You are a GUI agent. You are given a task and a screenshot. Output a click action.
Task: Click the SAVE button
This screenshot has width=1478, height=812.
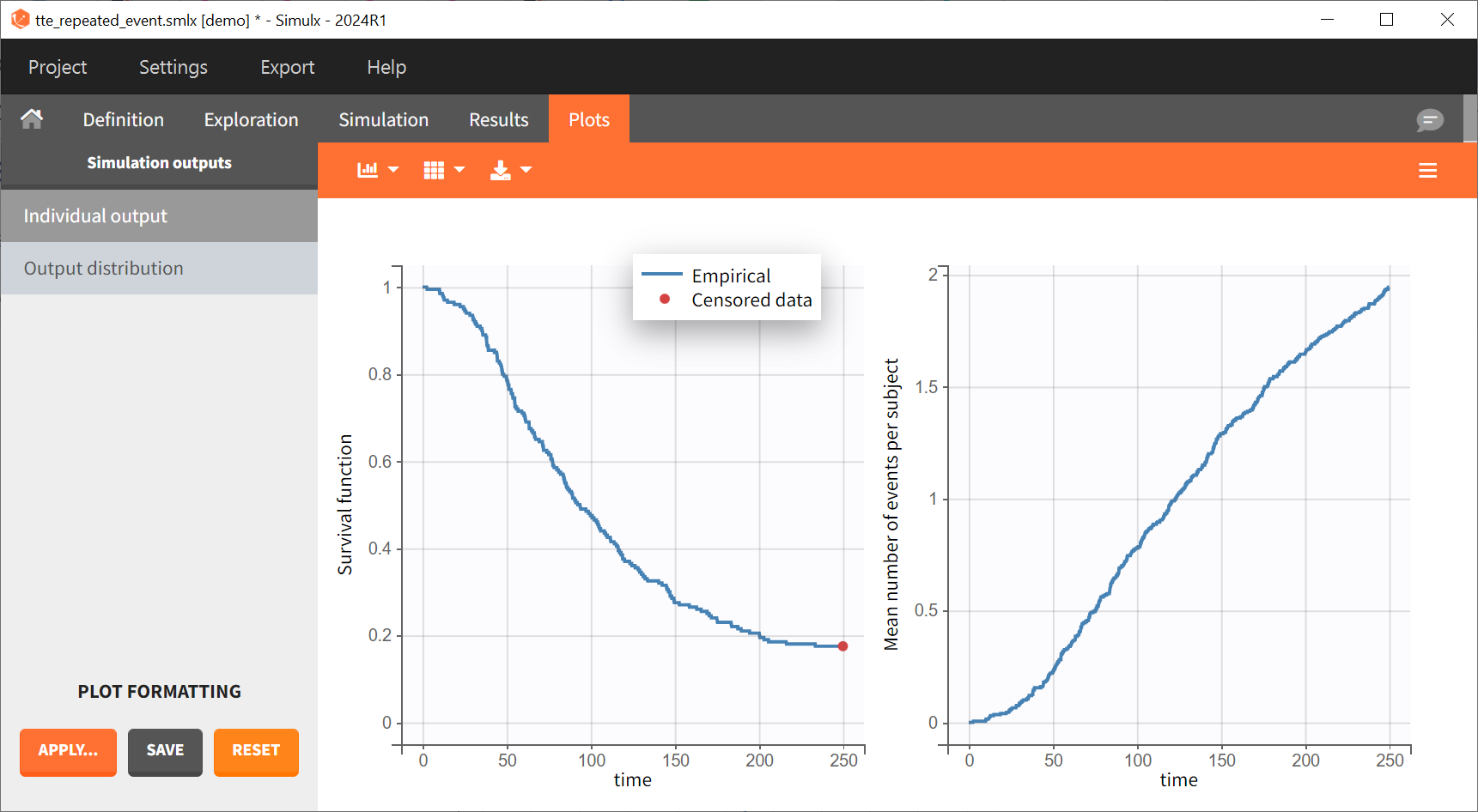pyautogui.click(x=165, y=751)
